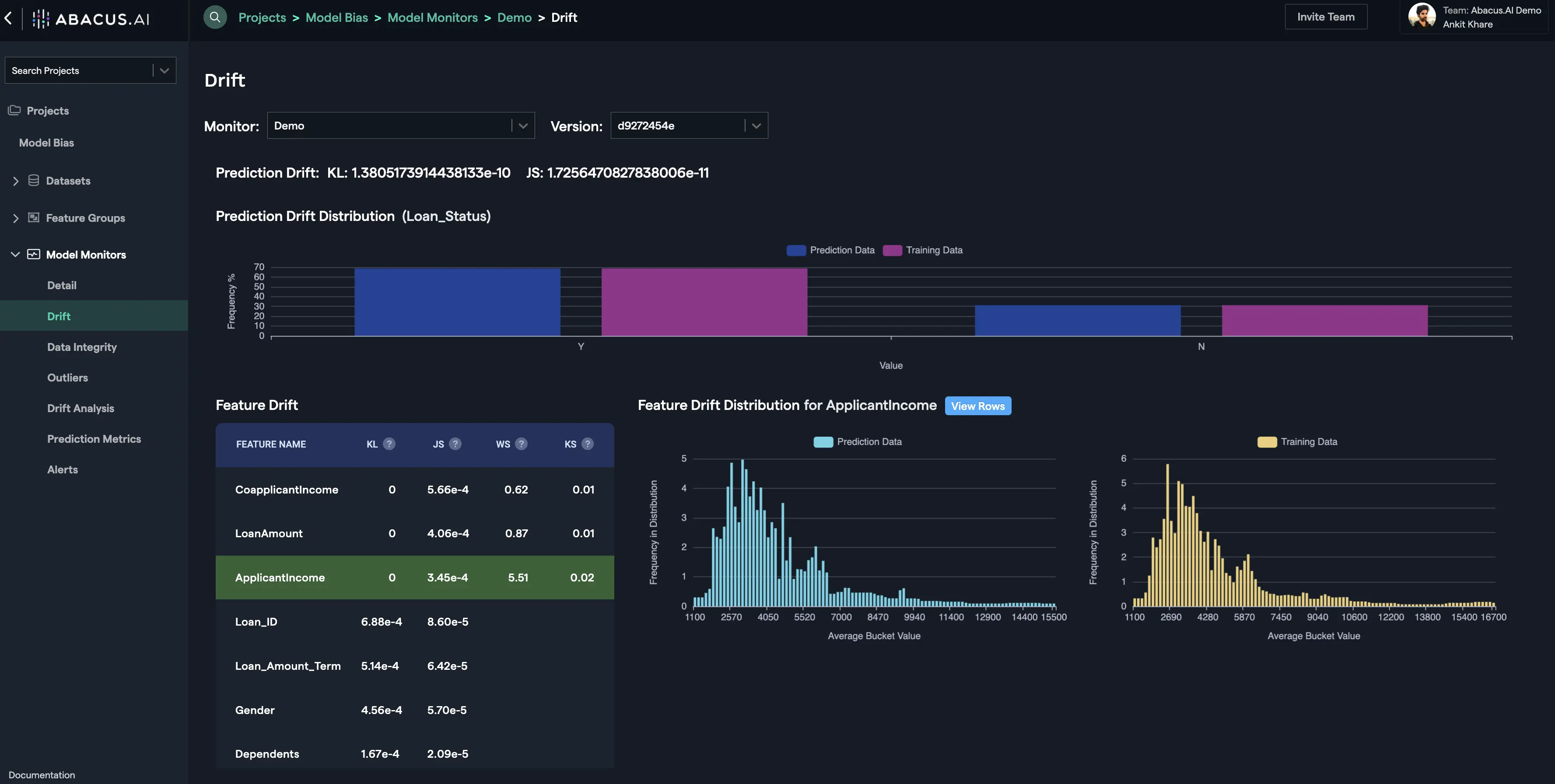This screenshot has height=784, width=1555.
Task: Click the Invite Team button
Action: pyautogui.click(x=1325, y=17)
